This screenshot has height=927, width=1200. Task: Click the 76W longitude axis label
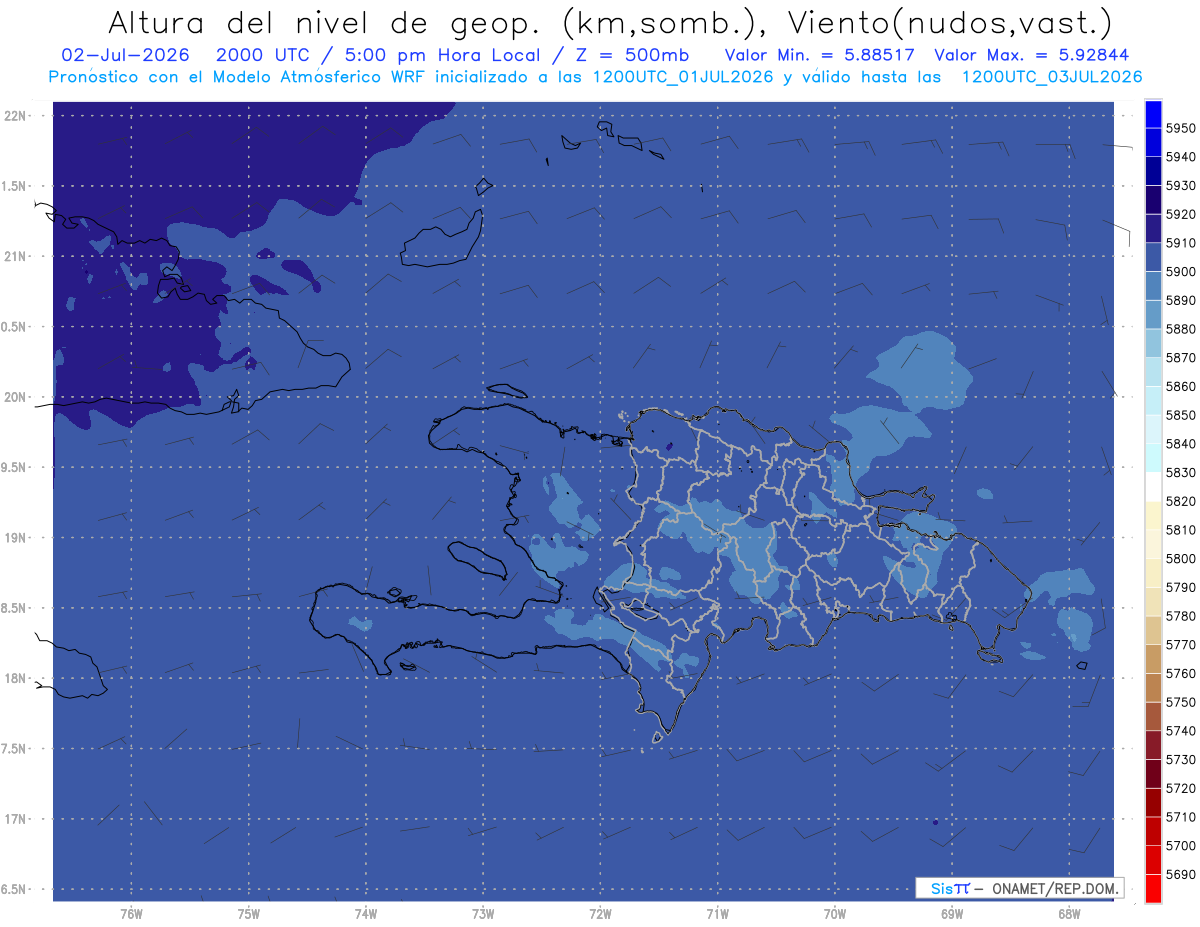click(x=131, y=914)
